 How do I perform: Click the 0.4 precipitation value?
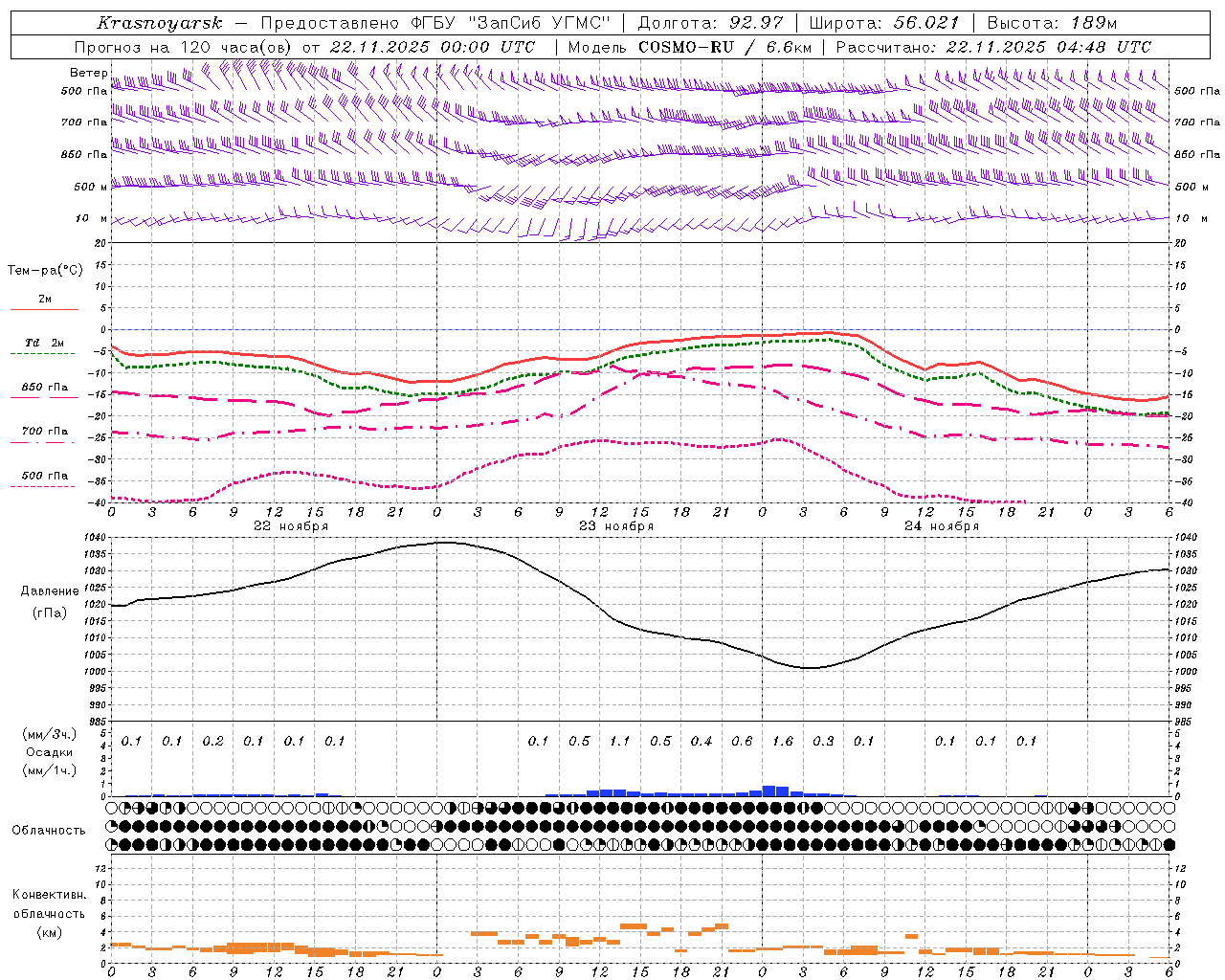click(x=701, y=741)
